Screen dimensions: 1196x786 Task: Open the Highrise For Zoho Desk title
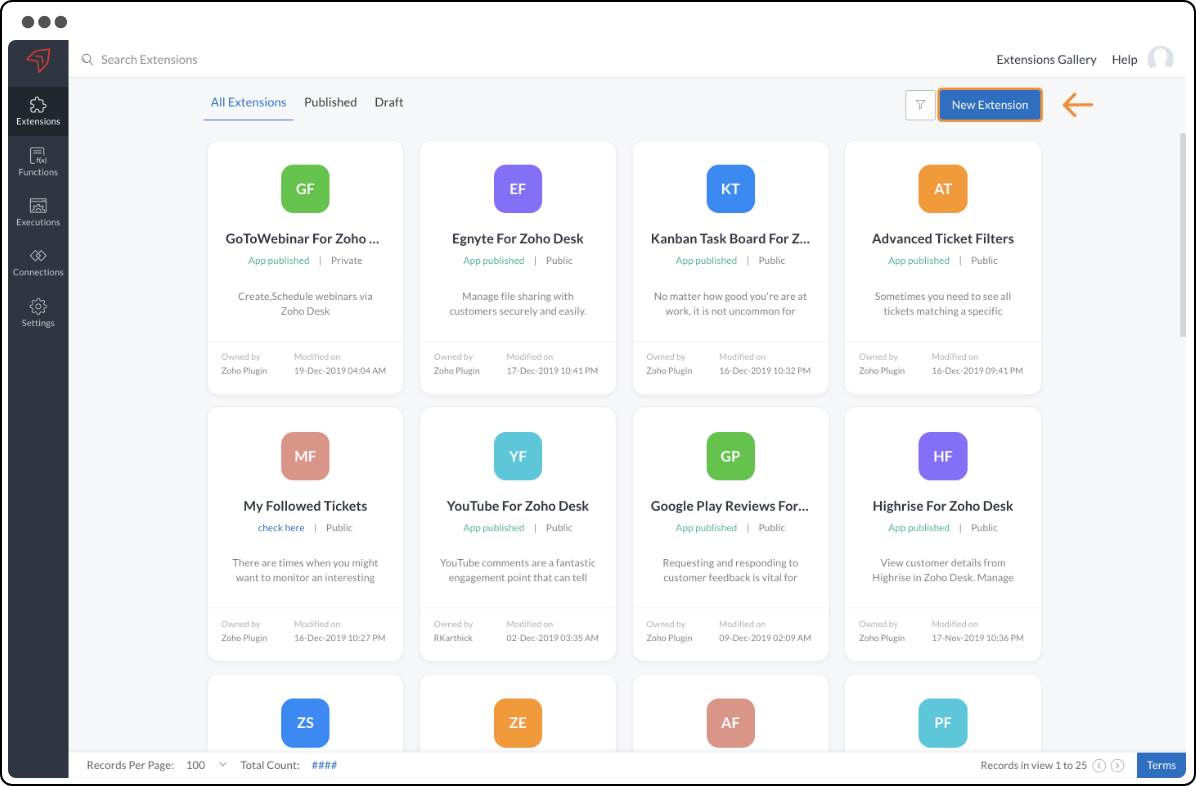(943, 506)
